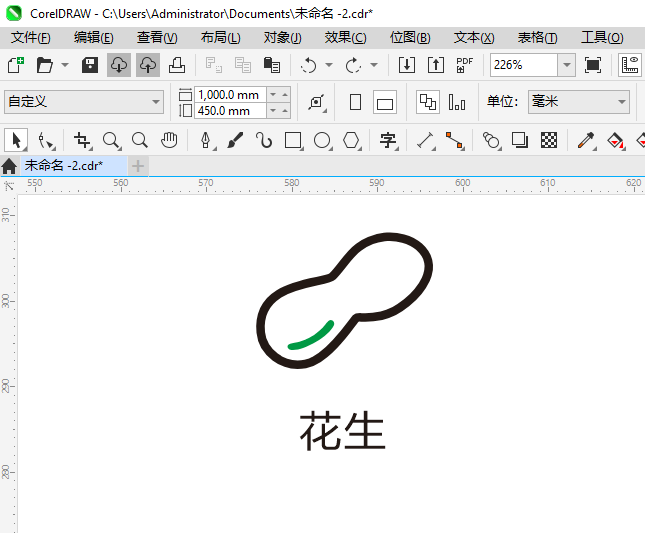Open the 文本(X) menu
The width and height of the screenshot is (645, 533).
coord(474,38)
